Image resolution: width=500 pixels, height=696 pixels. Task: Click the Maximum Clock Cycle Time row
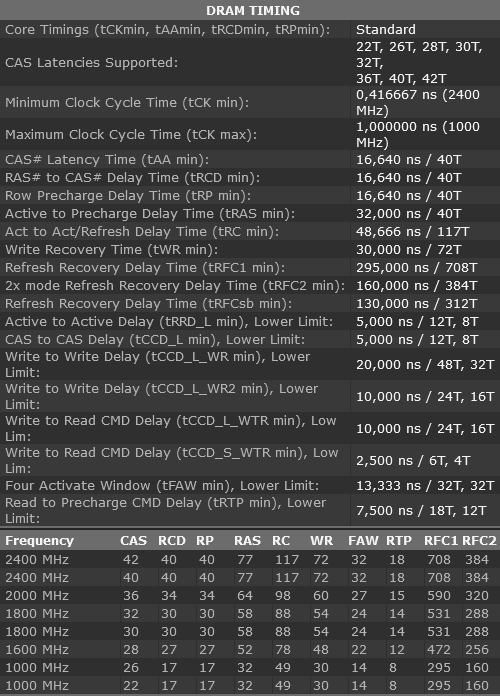pyautogui.click(x=250, y=134)
